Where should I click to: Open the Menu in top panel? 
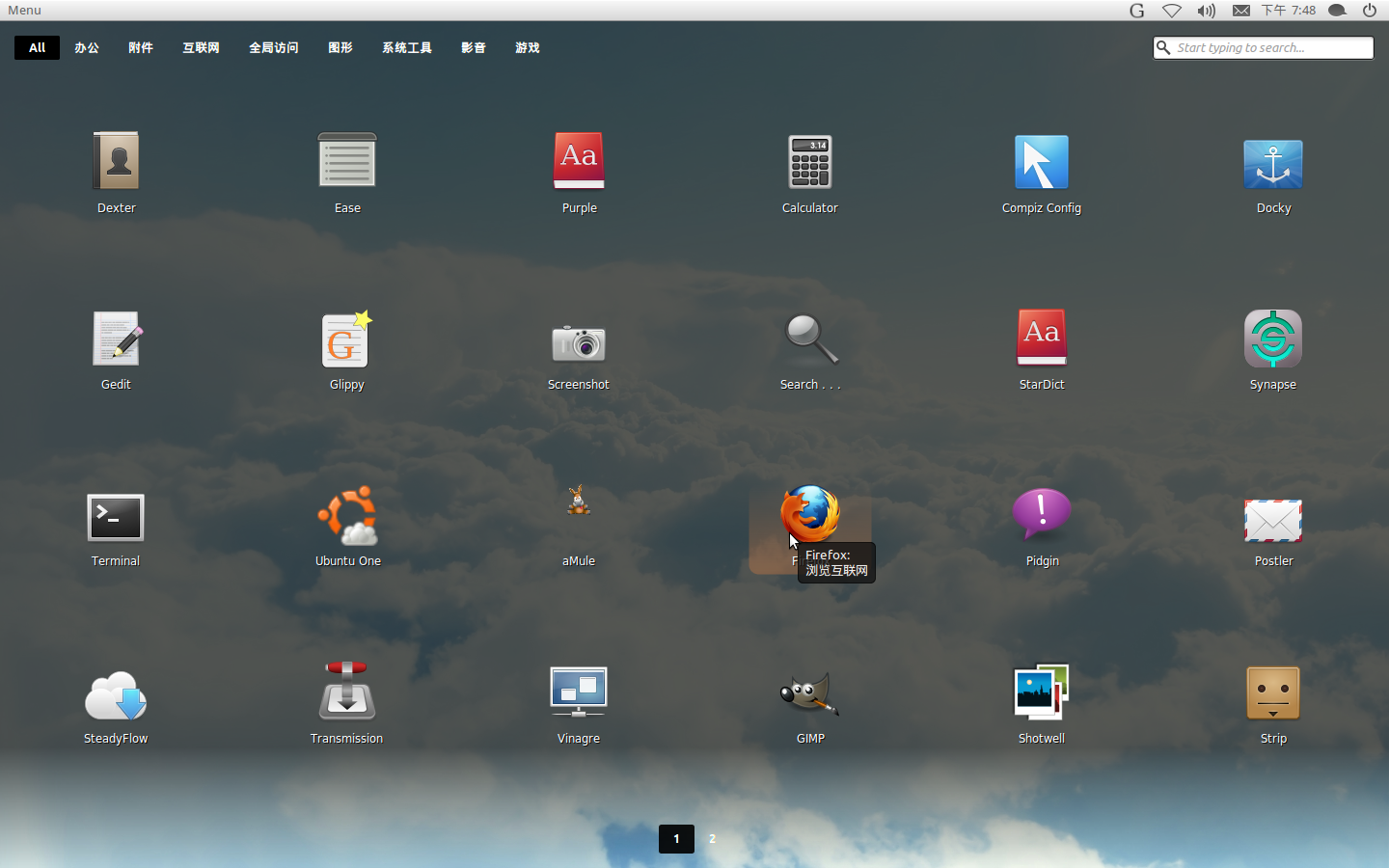pos(25,10)
